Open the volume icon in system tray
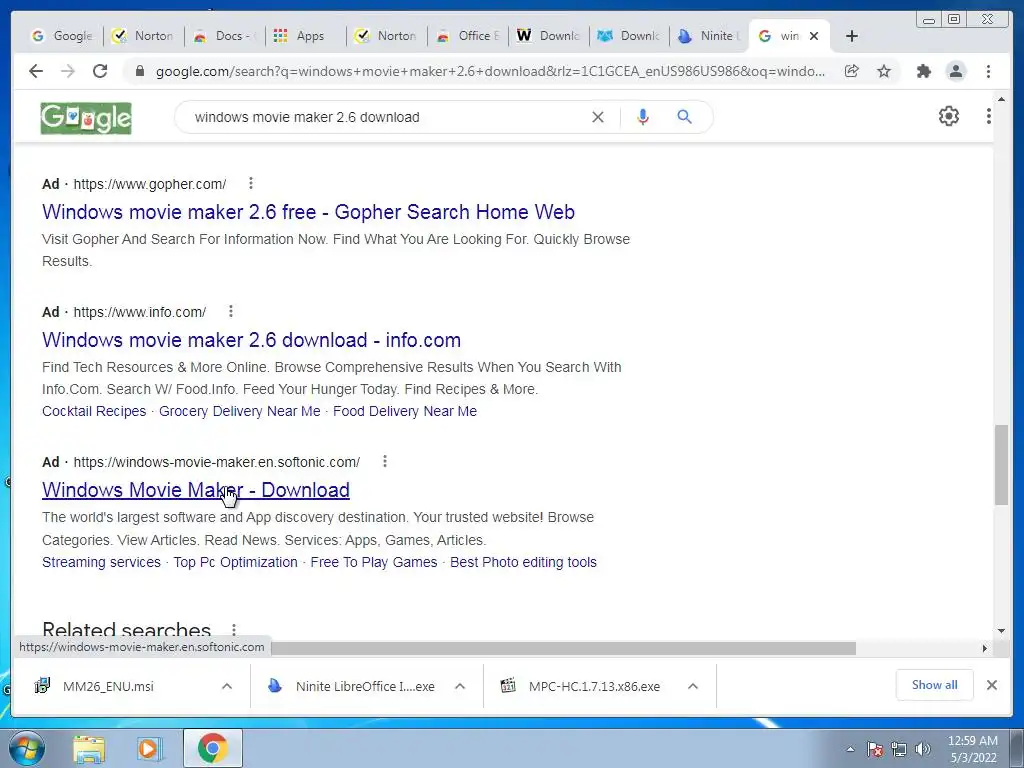 tap(922, 749)
